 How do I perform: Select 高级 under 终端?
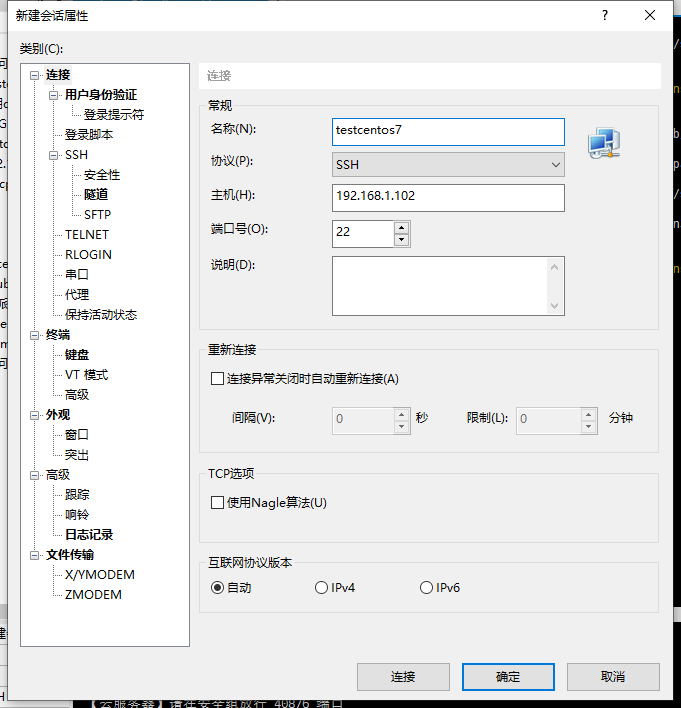point(77,395)
